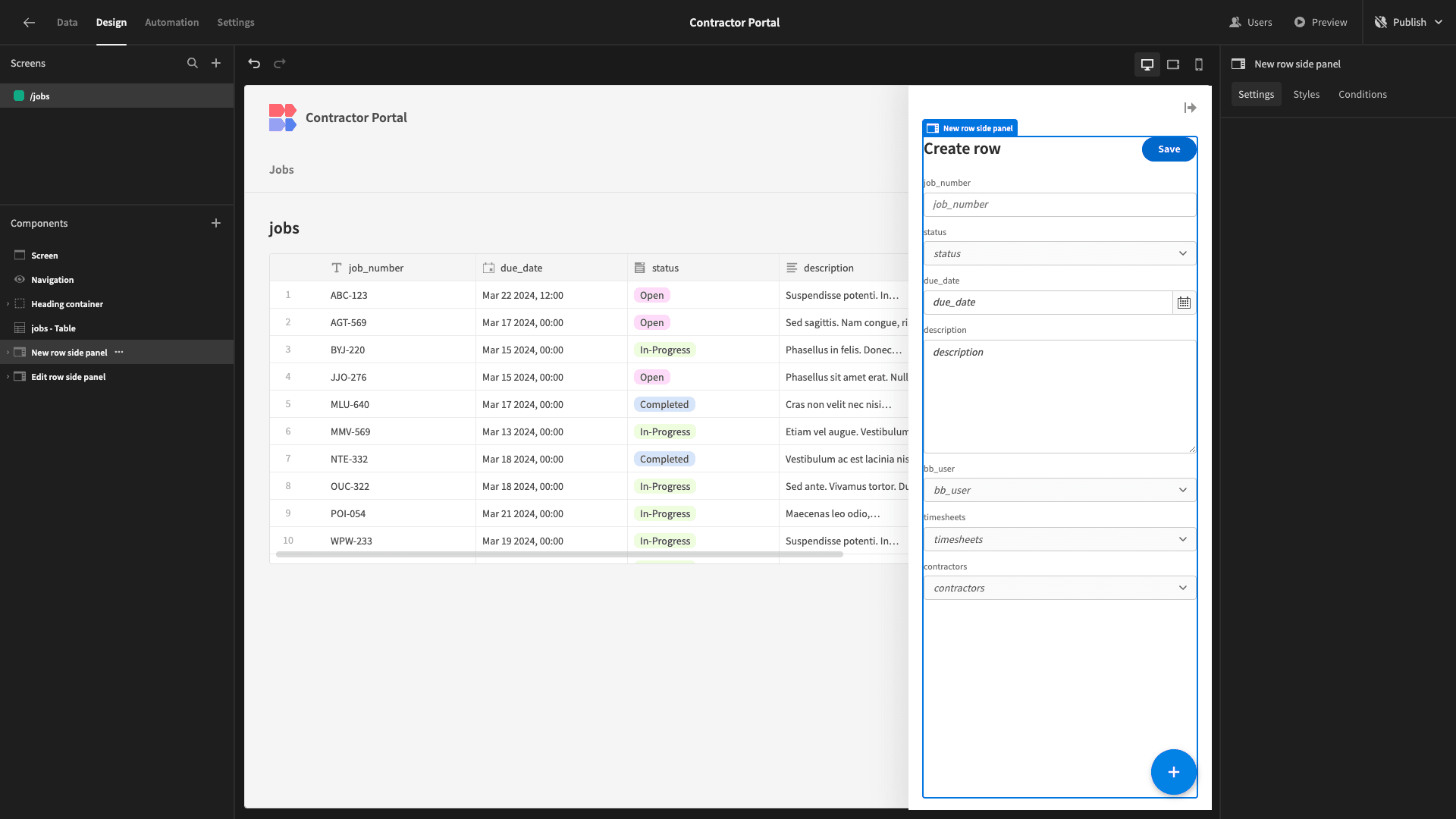The height and width of the screenshot is (819, 1456).
Task: Open calendar picker for due_date
Action: coord(1184,303)
